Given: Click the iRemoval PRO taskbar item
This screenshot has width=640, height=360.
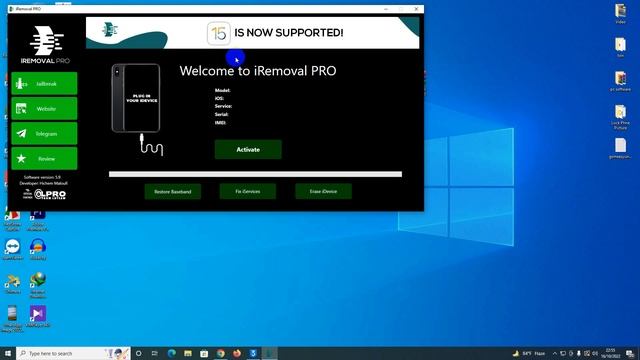Looking at the screenshot, I should (x=269, y=353).
